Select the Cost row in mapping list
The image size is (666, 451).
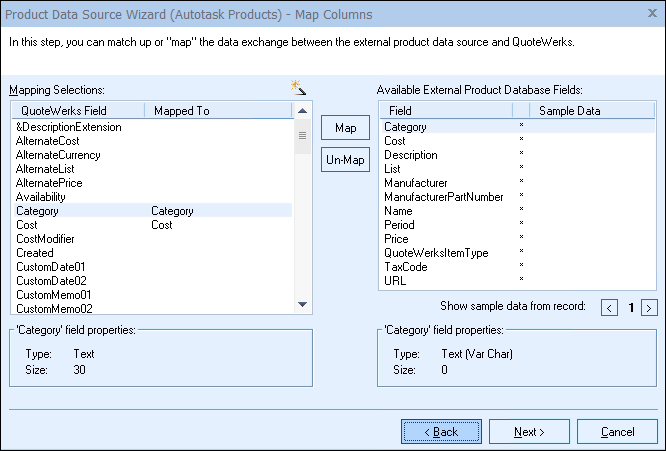click(x=26, y=226)
